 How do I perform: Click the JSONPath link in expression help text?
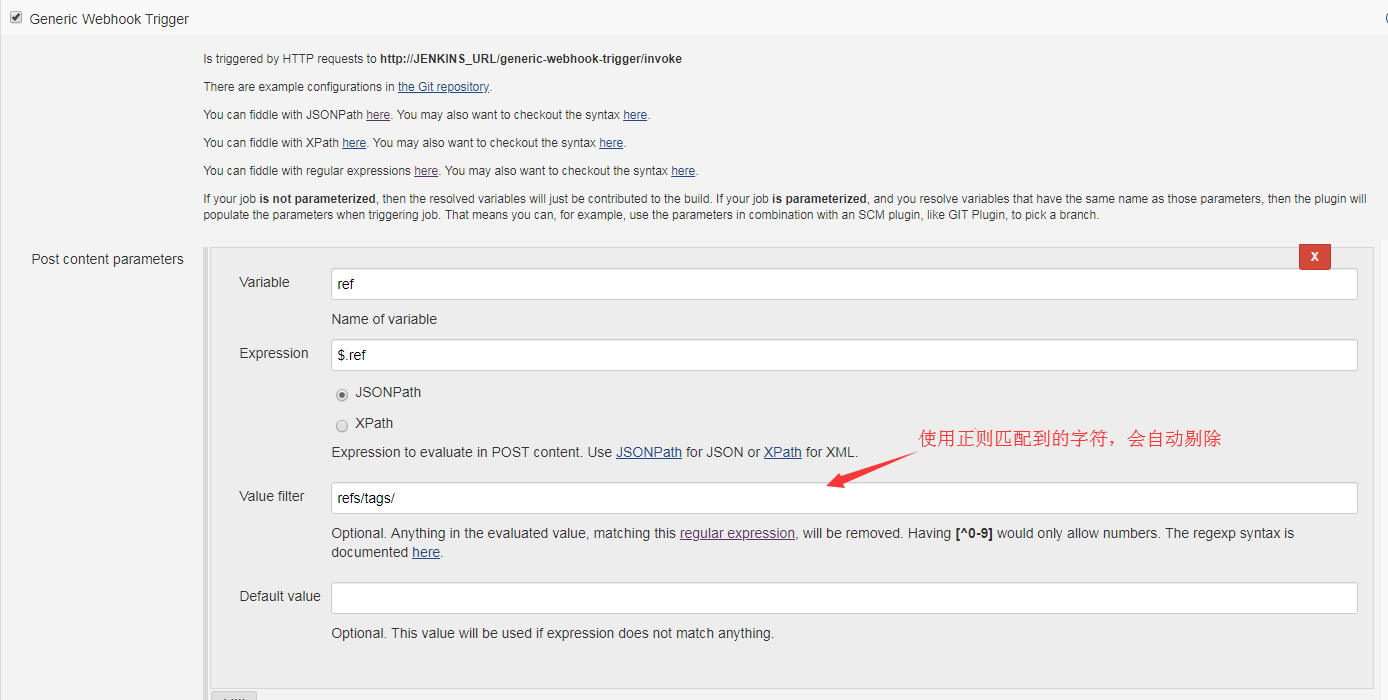tap(648, 452)
